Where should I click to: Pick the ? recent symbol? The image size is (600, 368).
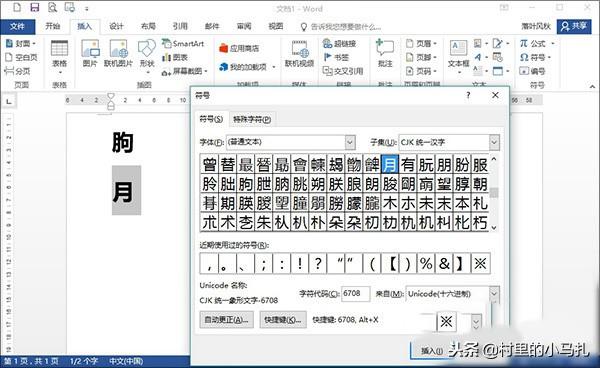click(318, 263)
